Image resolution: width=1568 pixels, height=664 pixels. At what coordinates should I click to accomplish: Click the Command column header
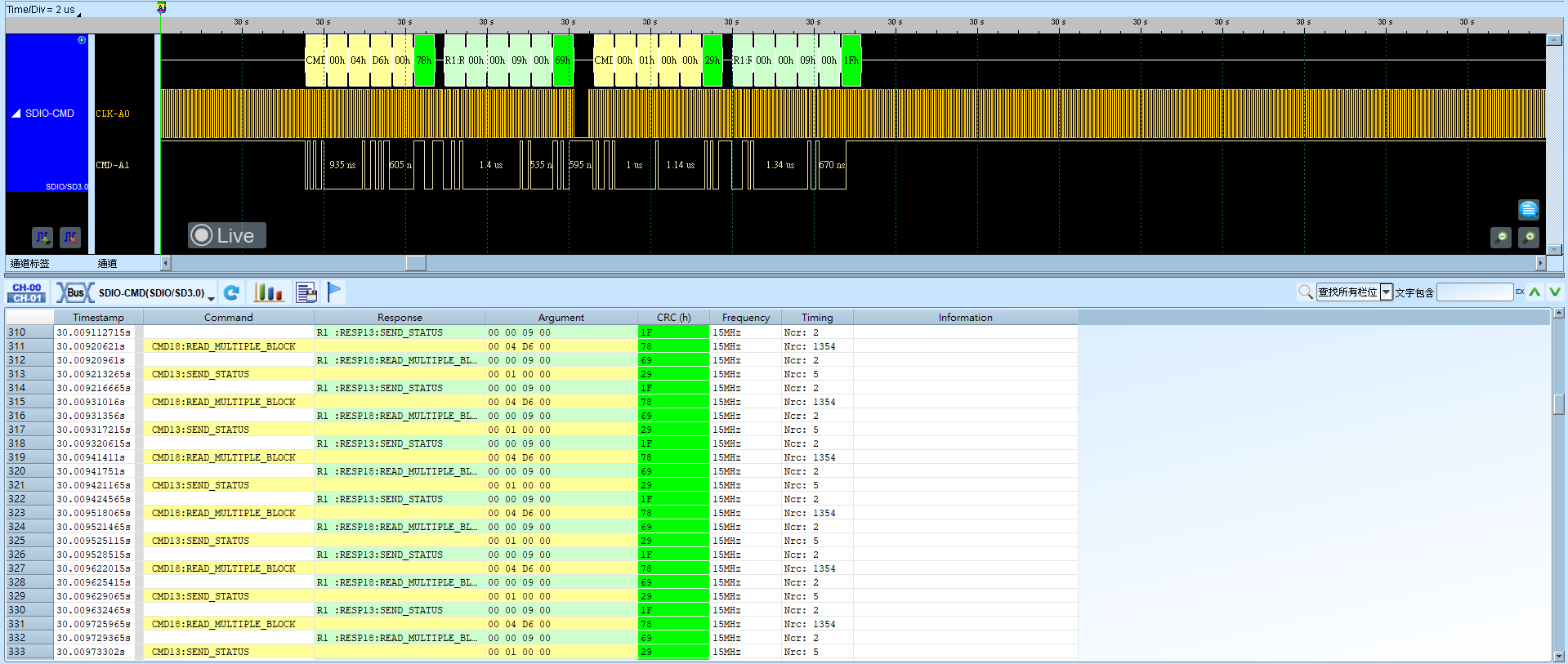pos(229,318)
